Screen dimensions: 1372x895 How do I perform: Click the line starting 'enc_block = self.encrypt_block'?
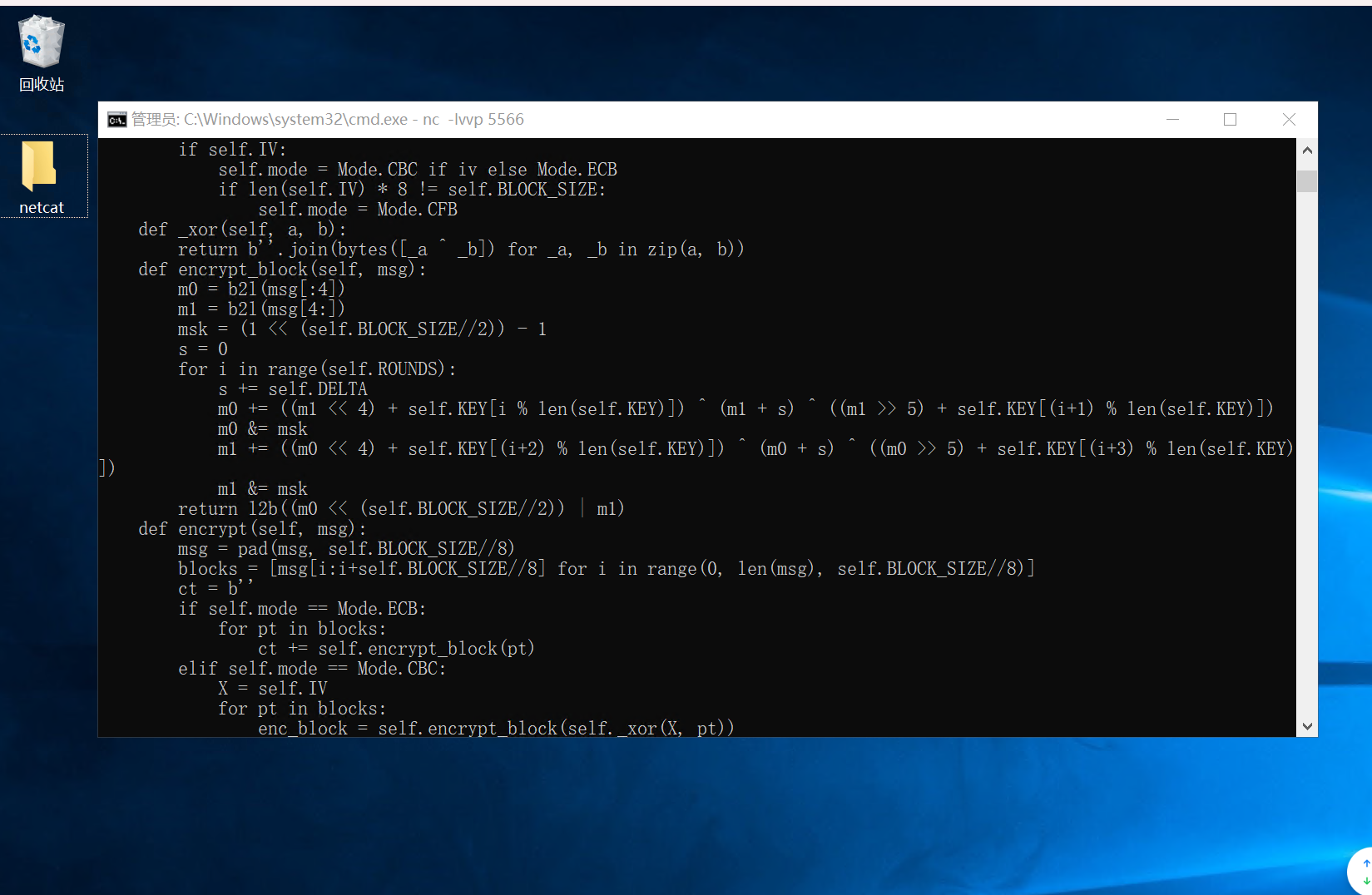(496, 729)
